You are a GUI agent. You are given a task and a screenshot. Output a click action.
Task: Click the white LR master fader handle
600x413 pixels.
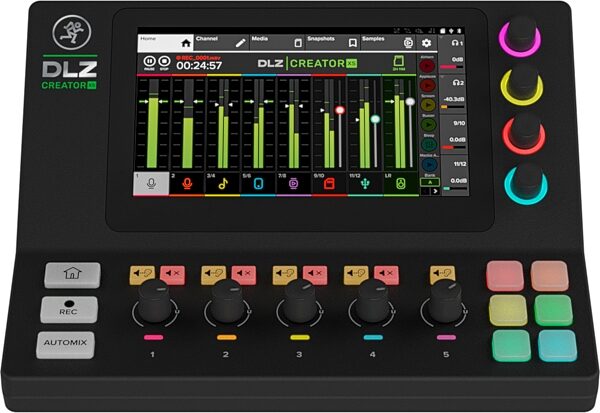(410, 101)
